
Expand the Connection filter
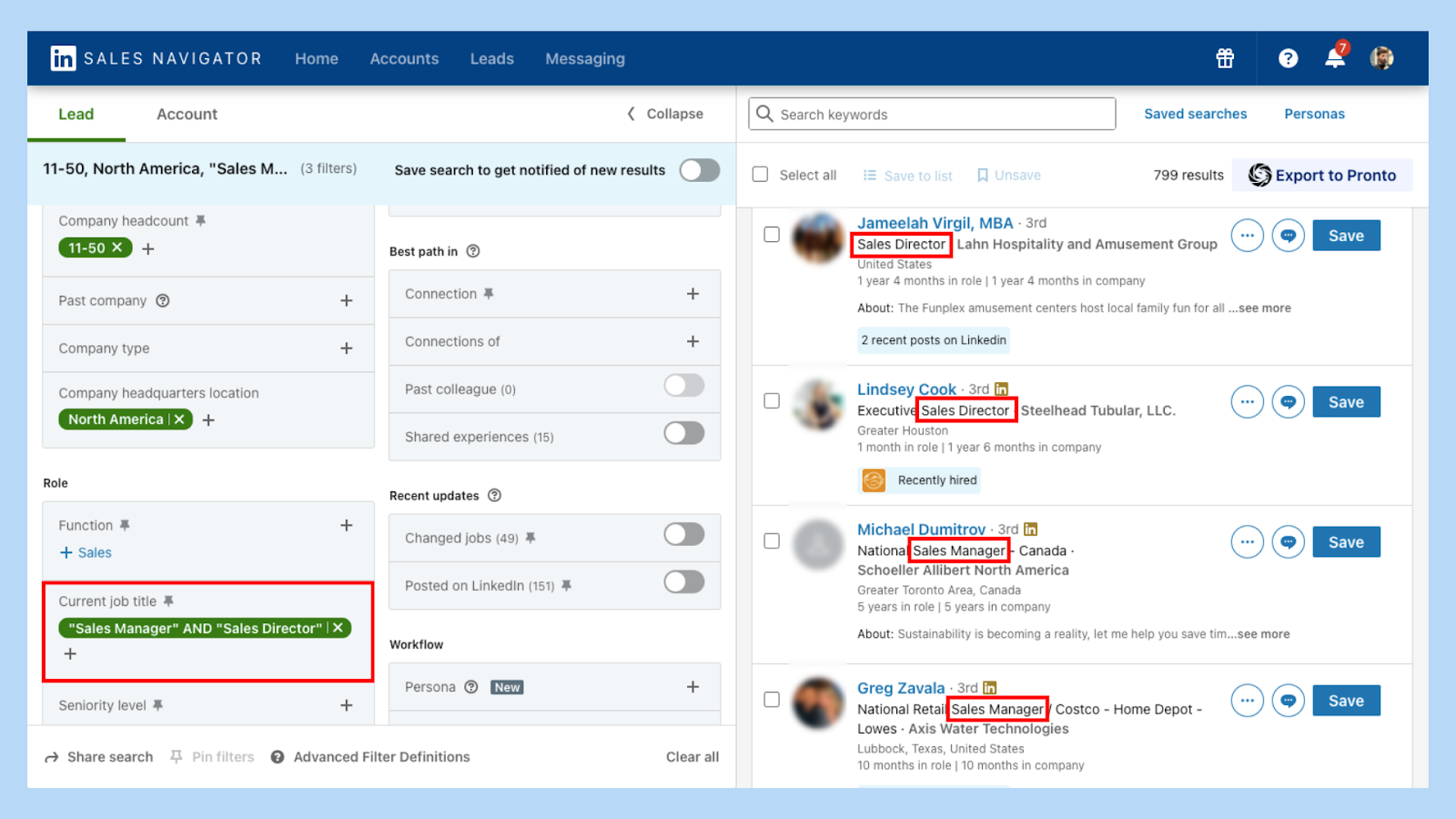click(x=693, y=294)
